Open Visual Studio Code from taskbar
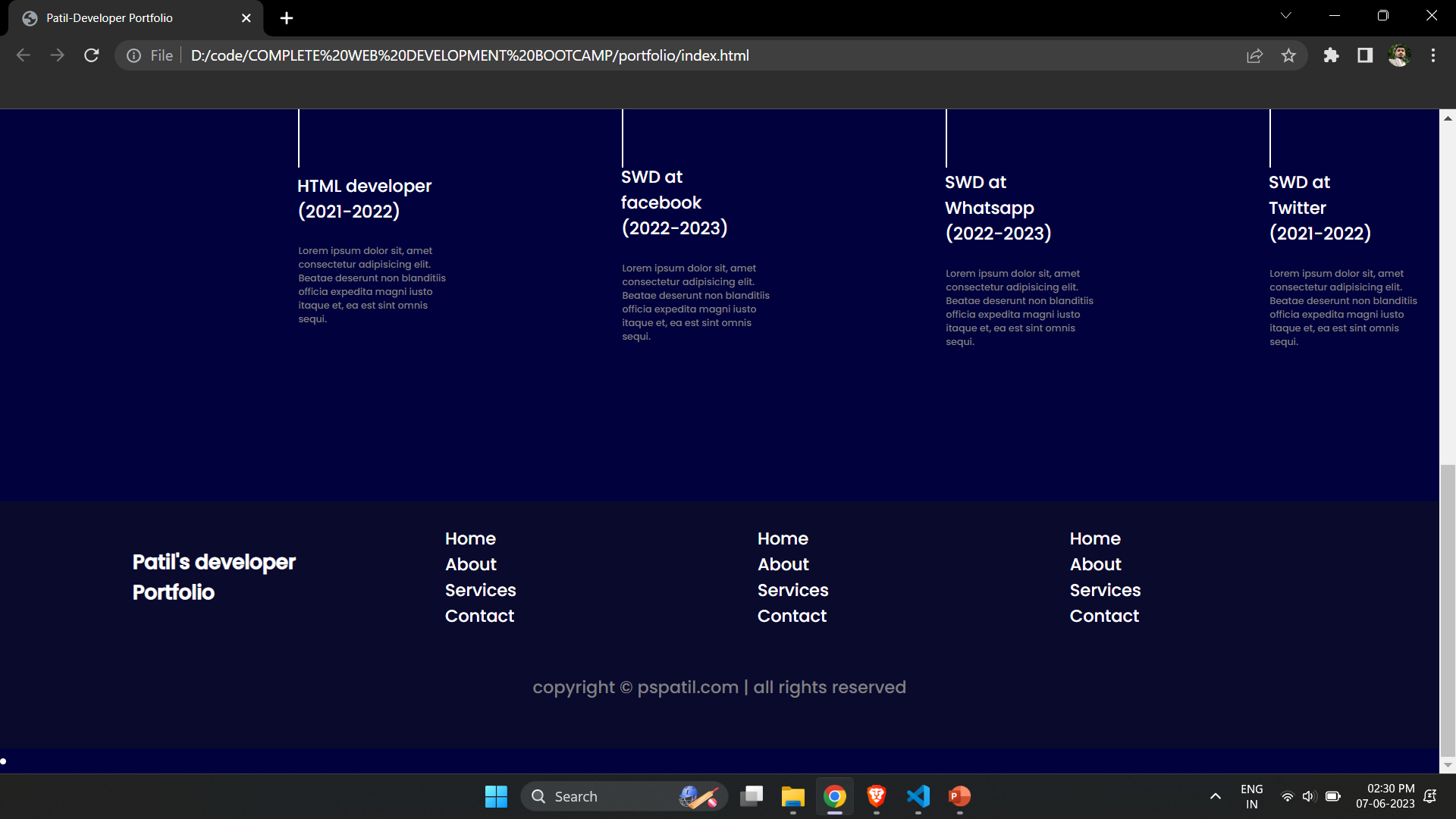 click(x=918, y=796)
